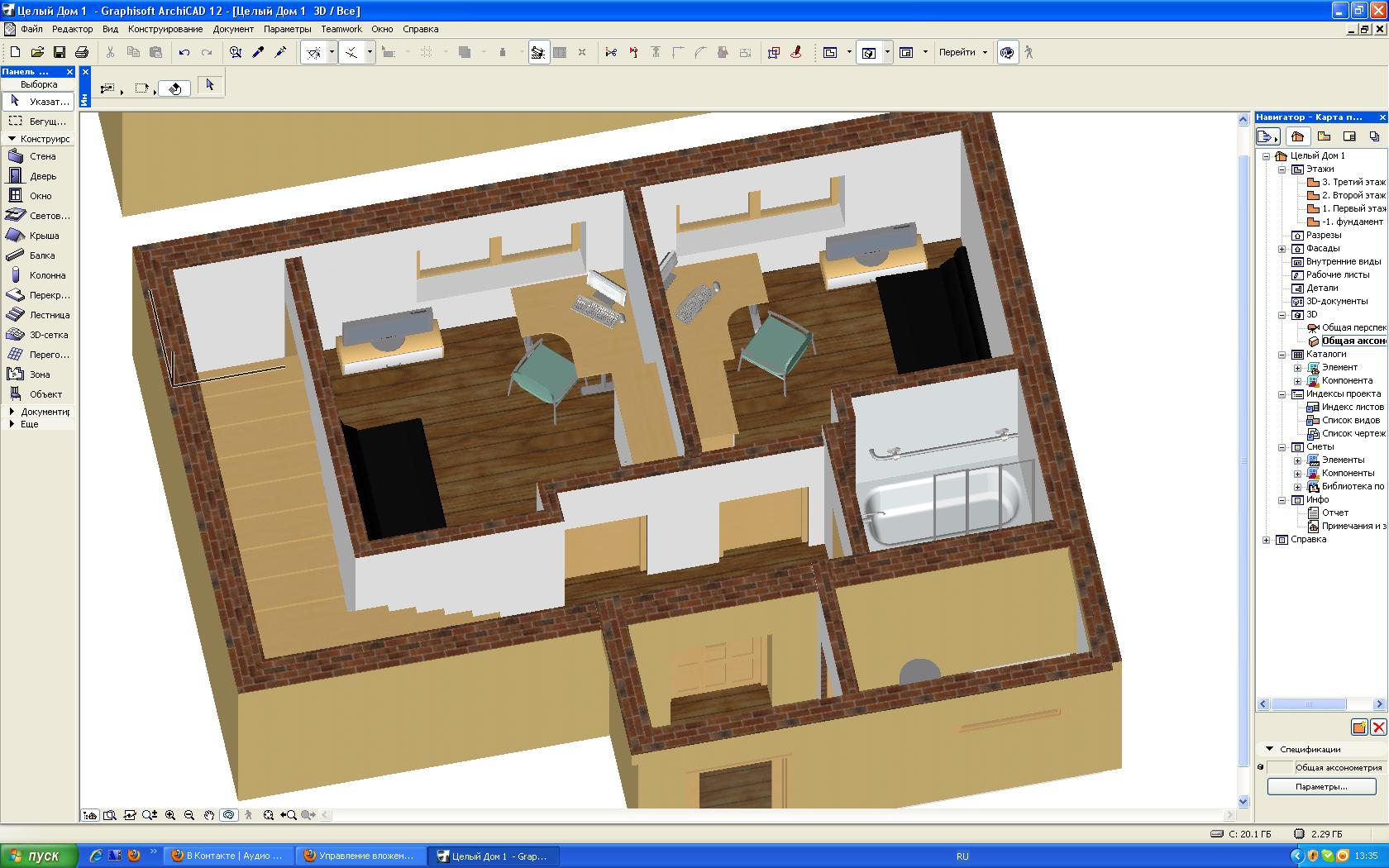Open the Конструирование menu

click(165, 29)
